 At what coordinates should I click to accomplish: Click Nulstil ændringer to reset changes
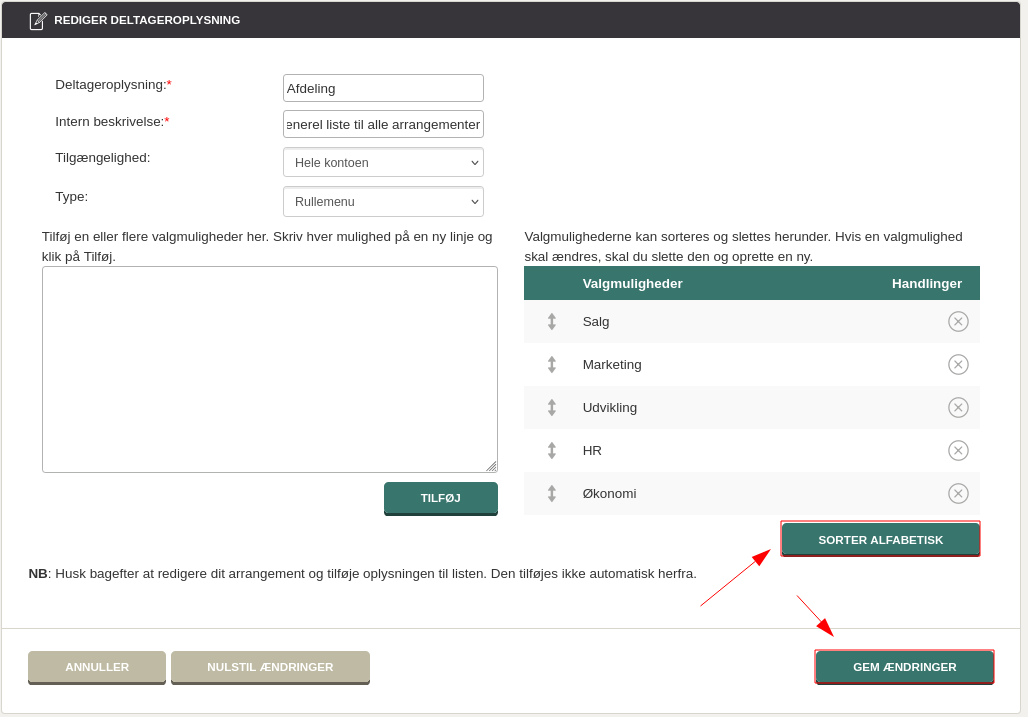tap(270, 667)
